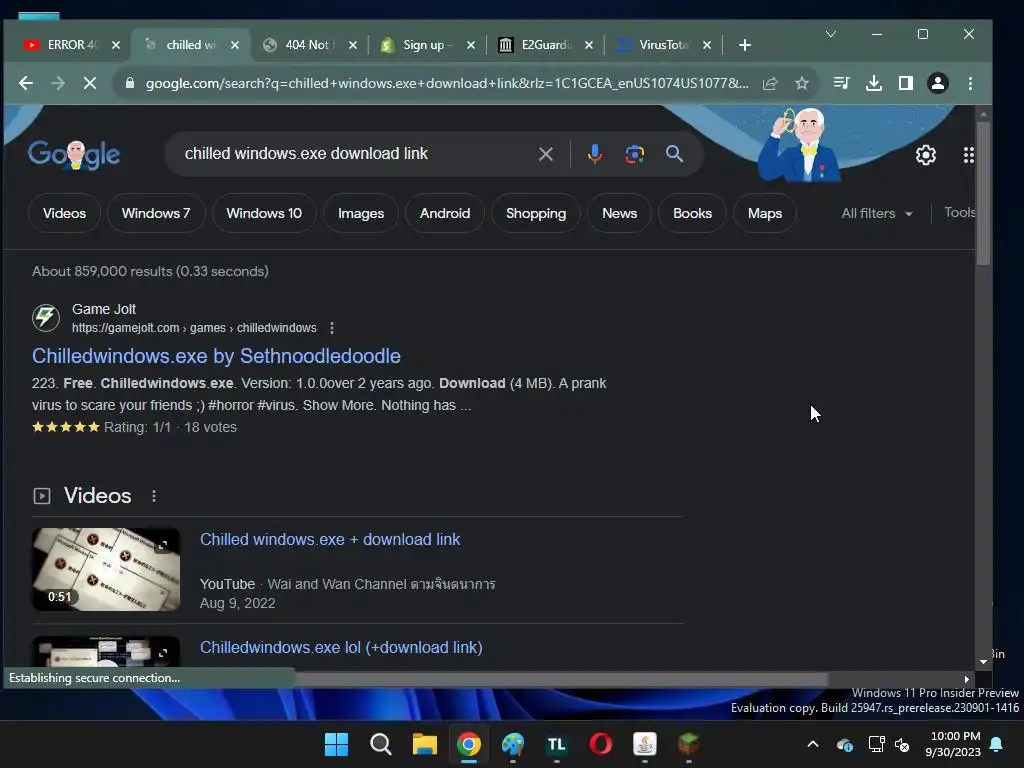Open Minecraft block icon in taskbar
This screenshot has height=768, width=1024.
[x=688, y=744]
